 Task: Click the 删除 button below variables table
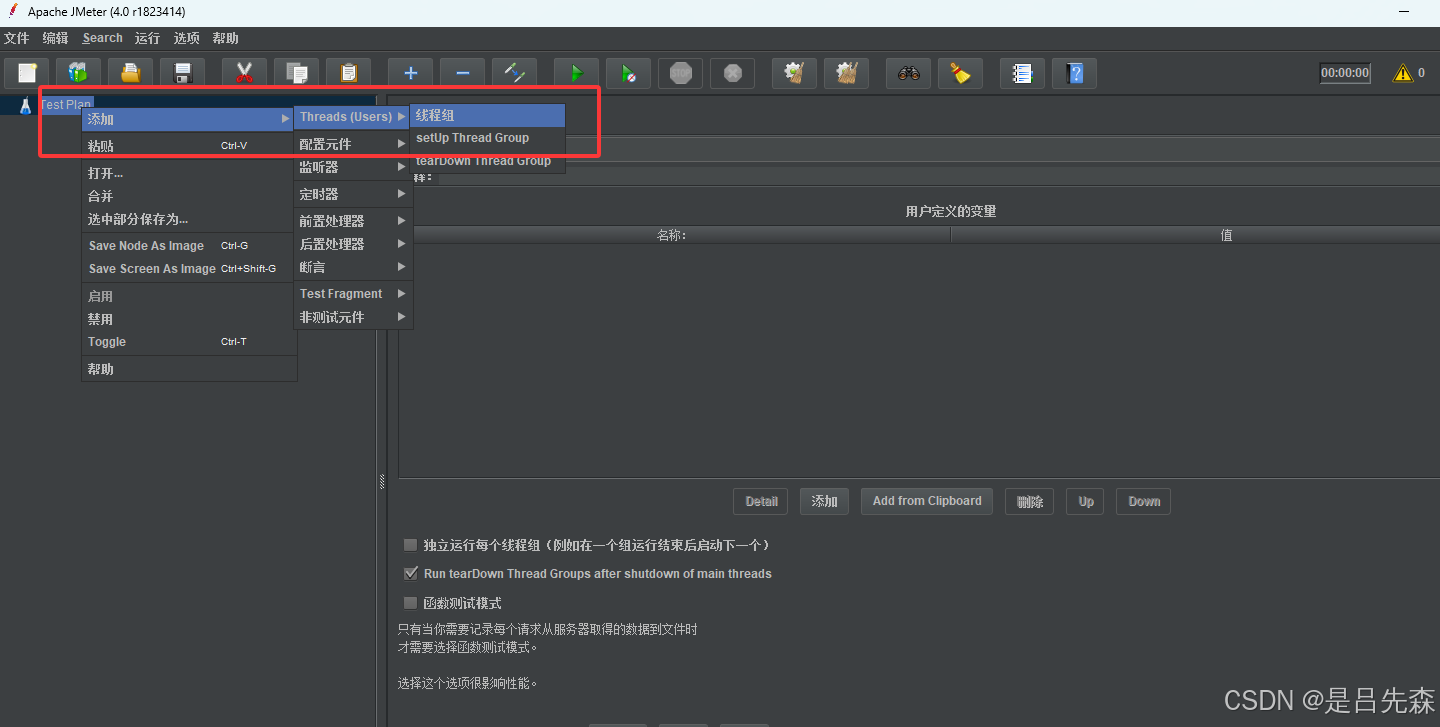click(1030, 501)
